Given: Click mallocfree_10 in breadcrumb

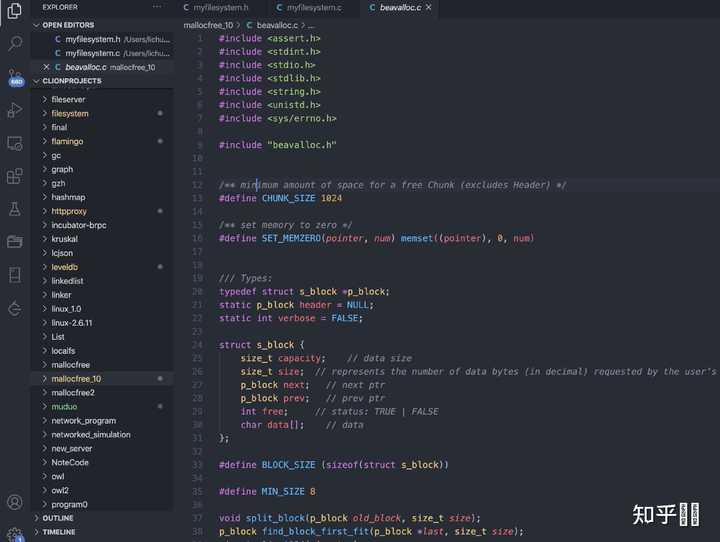Looking at the screenshot, I should pos(208,25).
